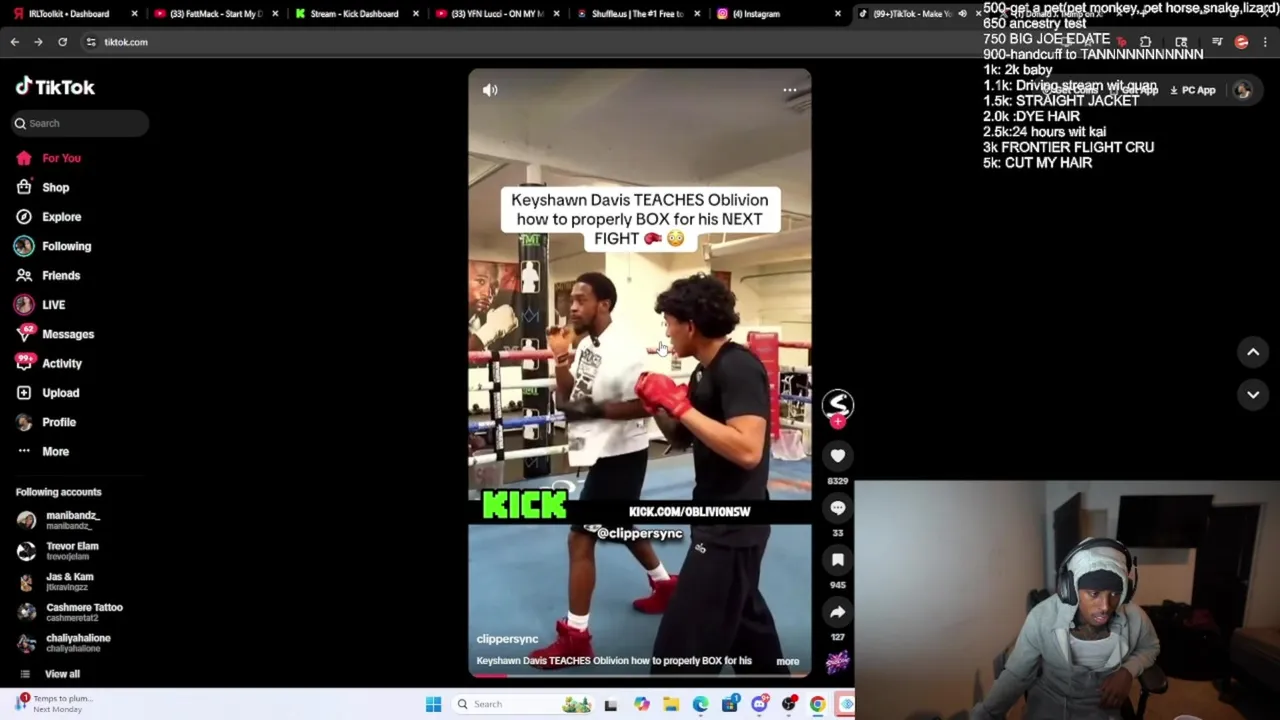Image resolution: width=1280 pixels, height=720 pixels.
Task: Go to Explore in the sidebar
Action: (48, 217)
